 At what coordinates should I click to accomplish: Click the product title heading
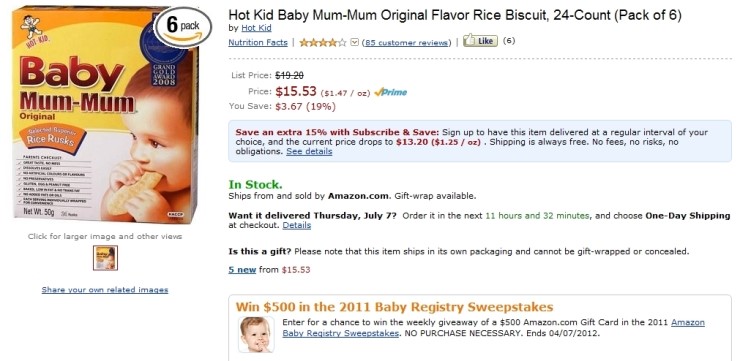click(x=455, y=15)
